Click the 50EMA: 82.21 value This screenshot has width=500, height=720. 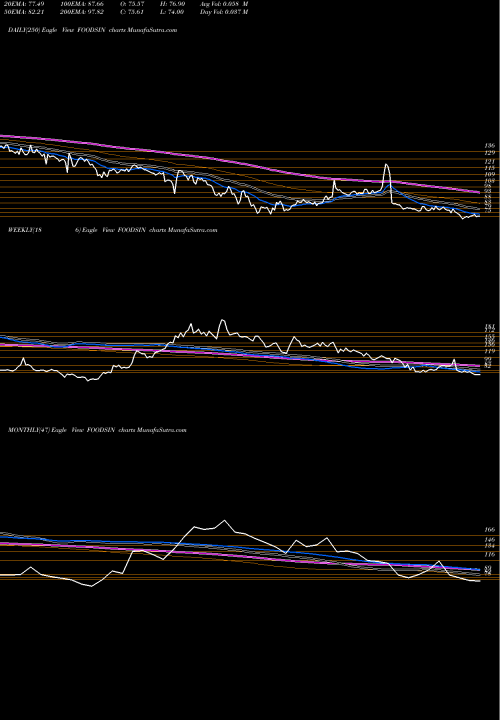coord(24,11)
